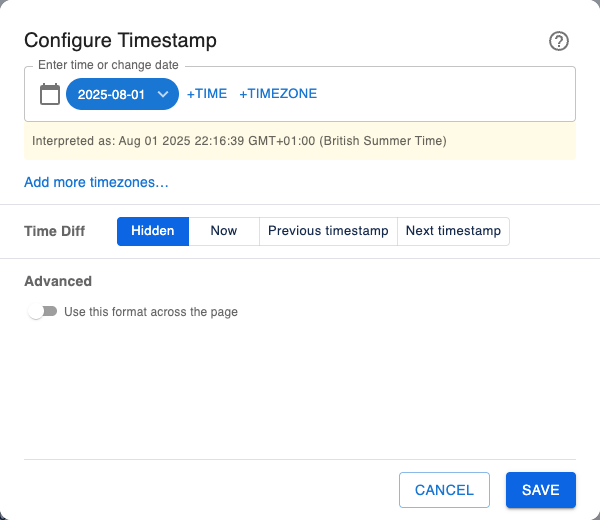Click the SAVE button
The image size is (600, 520).
pyautogui.click(x=541, y=490)
